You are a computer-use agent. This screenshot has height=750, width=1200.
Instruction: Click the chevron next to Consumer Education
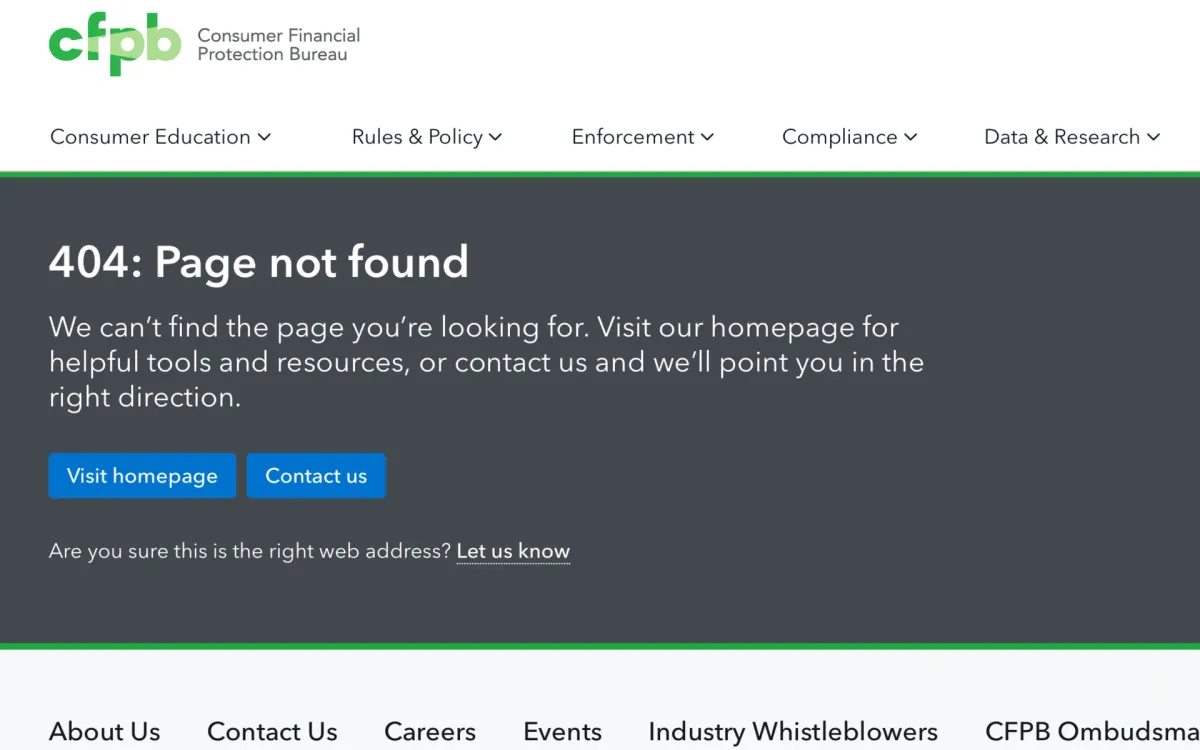[x=264, y=137]
